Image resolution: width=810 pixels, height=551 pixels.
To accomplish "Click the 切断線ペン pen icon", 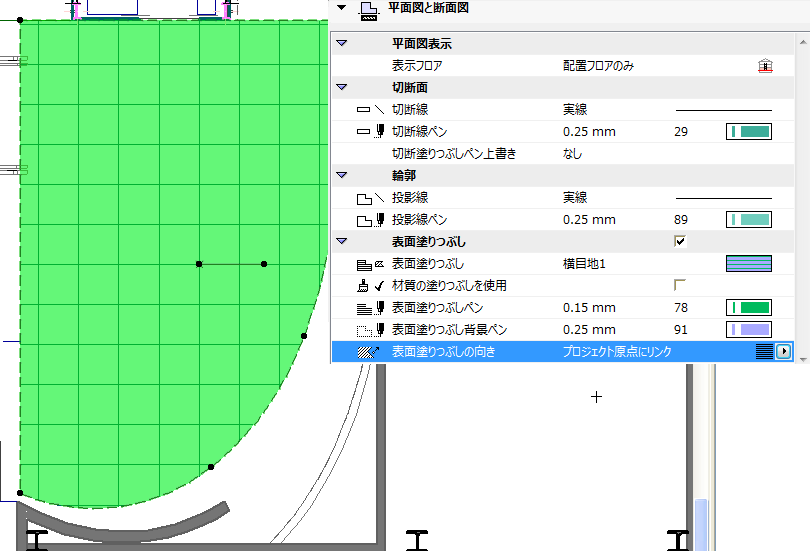I will tap(370, 131).
